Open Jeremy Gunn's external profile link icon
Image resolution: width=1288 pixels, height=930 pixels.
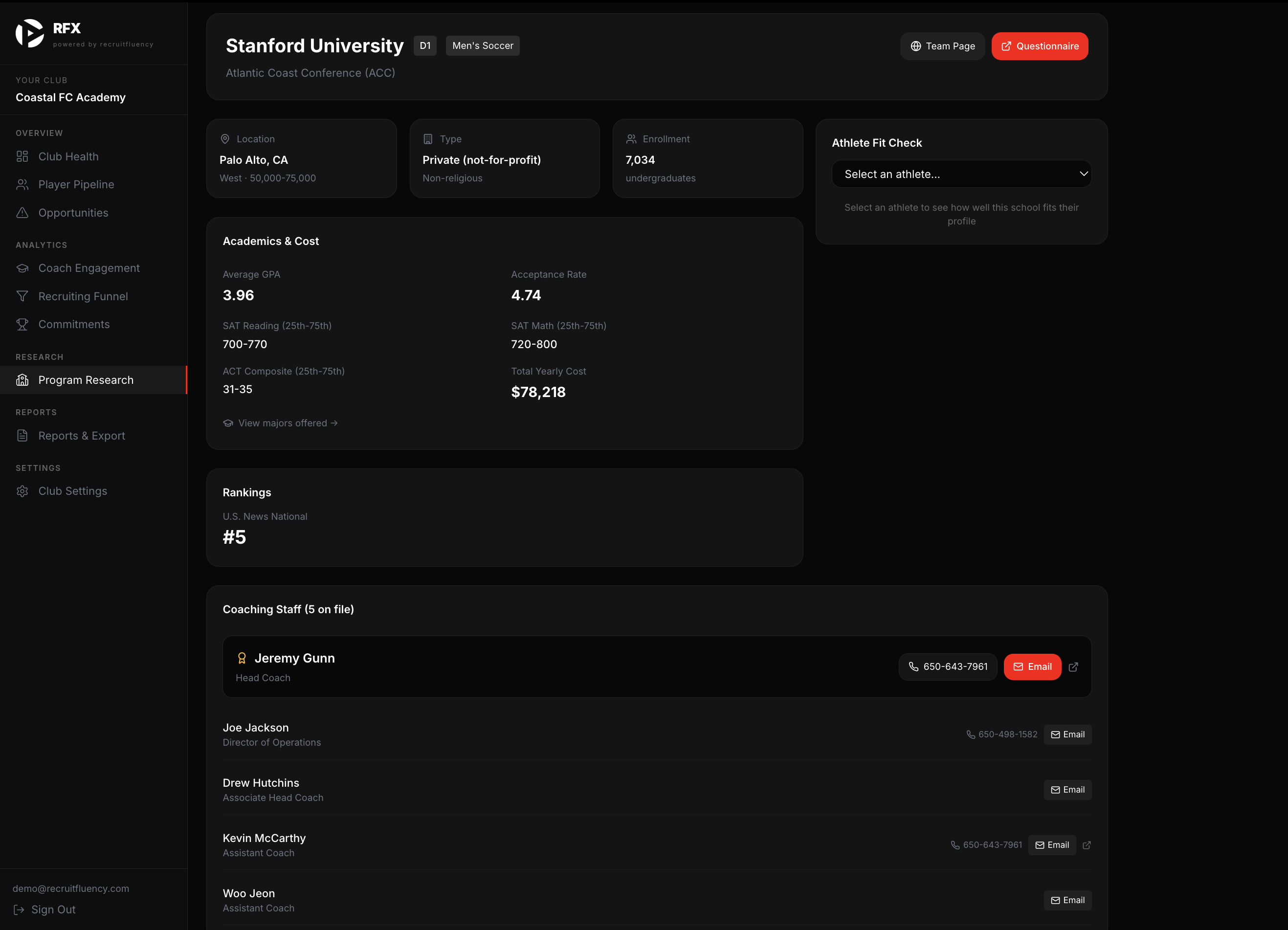click(x=1073, y=667)
